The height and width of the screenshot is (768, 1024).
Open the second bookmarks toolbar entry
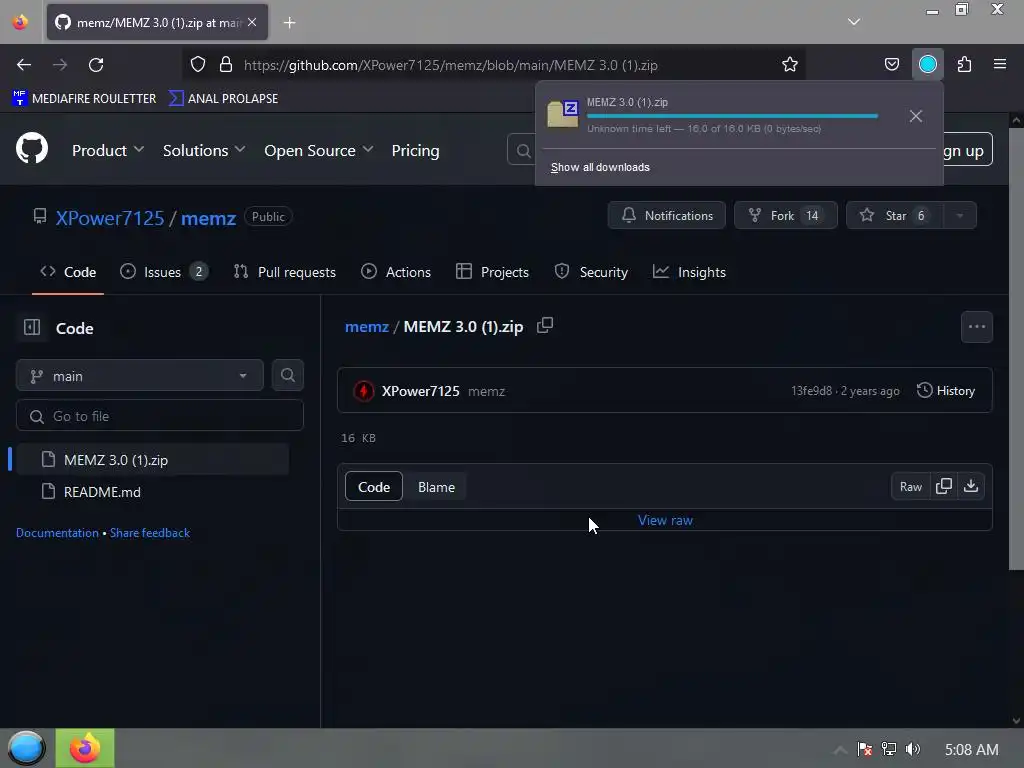(223, 98)
